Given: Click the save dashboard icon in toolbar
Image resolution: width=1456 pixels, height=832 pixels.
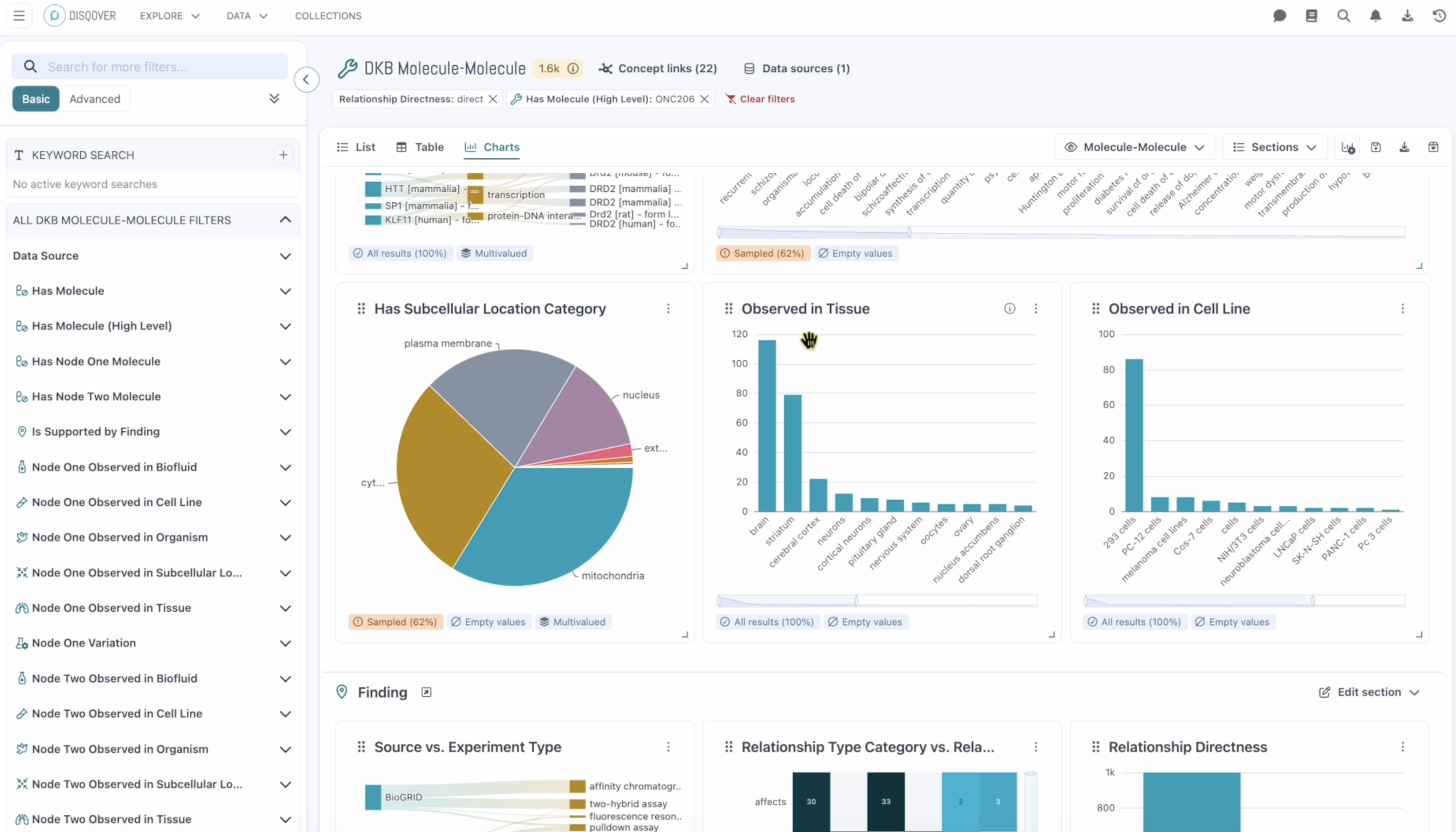Looking at the screenshot, I should pos(1376,147).
